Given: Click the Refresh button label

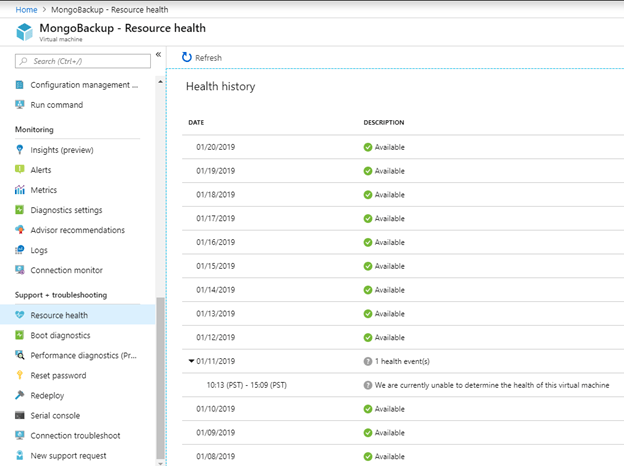Looking at the screenshot, I should pos(209,58).
